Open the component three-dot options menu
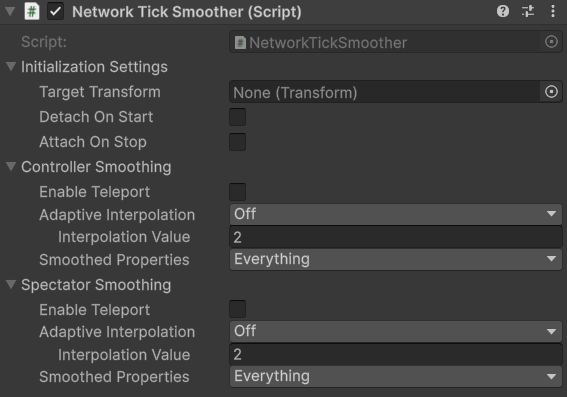The height and width of the screenshot is (397, 567). [553, 11]
